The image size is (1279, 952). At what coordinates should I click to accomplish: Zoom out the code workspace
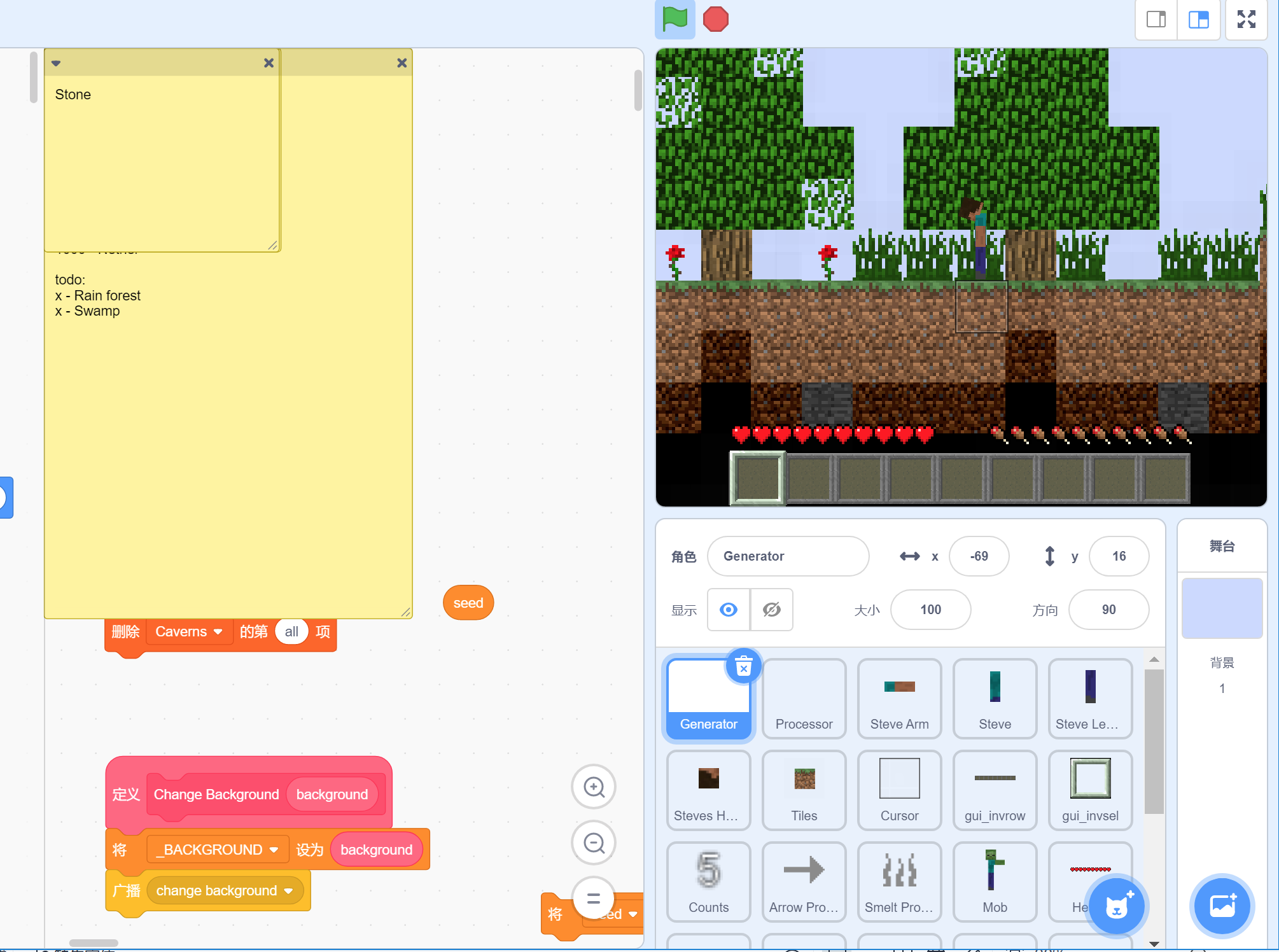click(594, 843)
